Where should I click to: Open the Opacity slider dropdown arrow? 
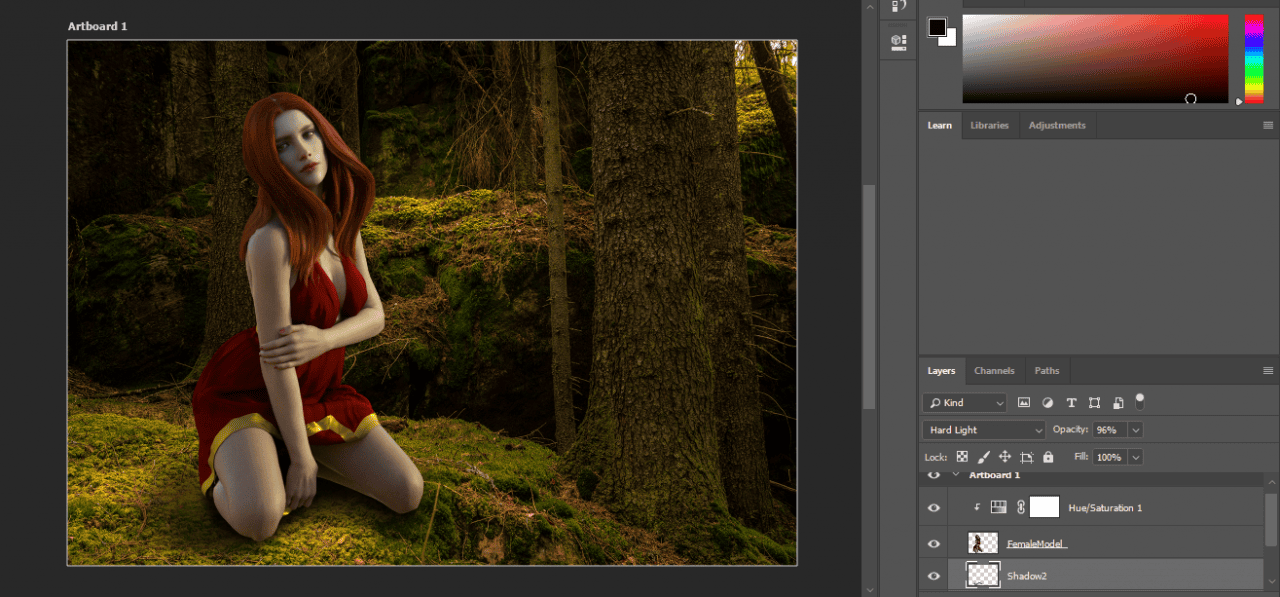coord(1135,430)
